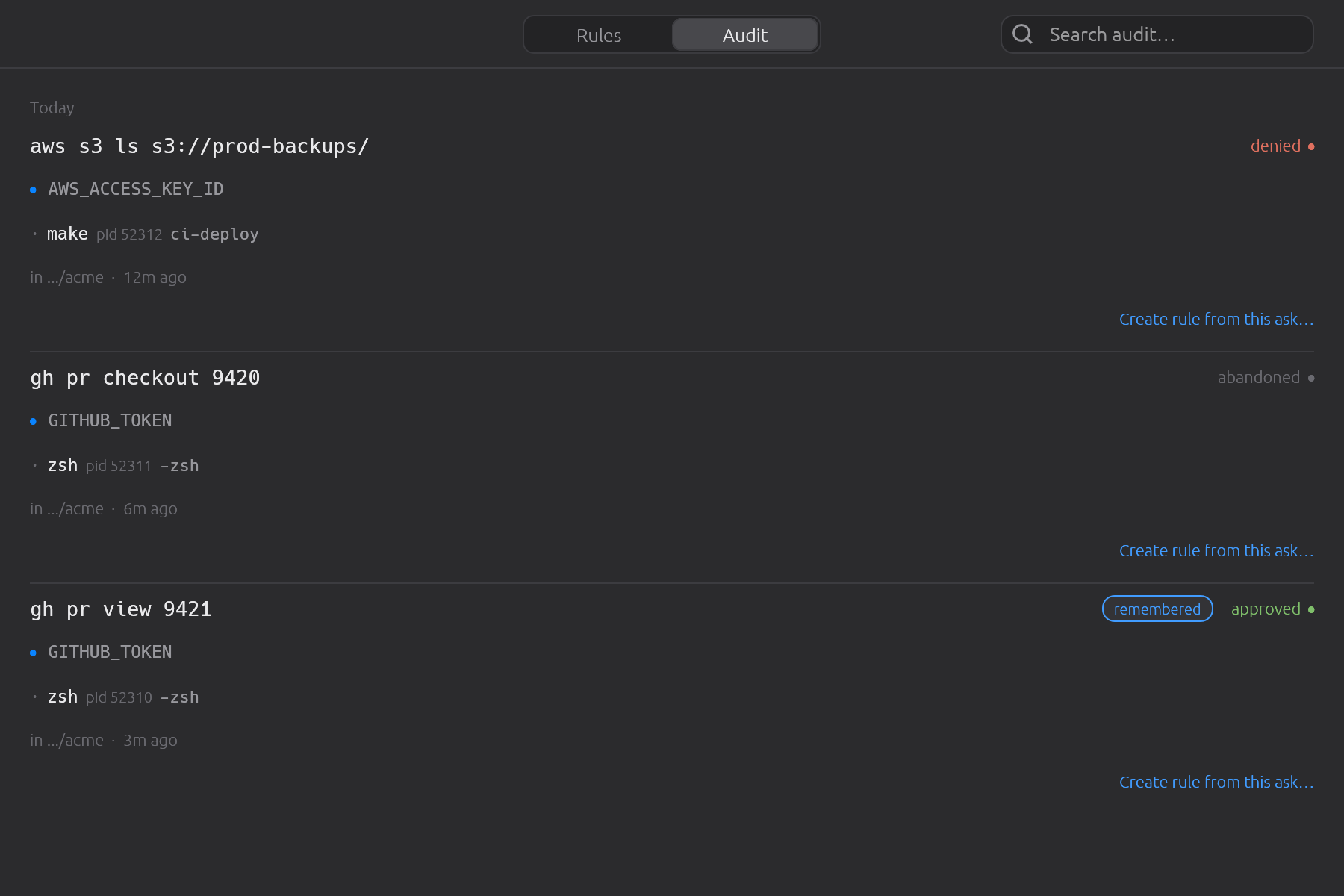Click GITHUB_TOKEN under gh pr view 9421
The width and height of the screenshot is (1344, 896).
110,653
